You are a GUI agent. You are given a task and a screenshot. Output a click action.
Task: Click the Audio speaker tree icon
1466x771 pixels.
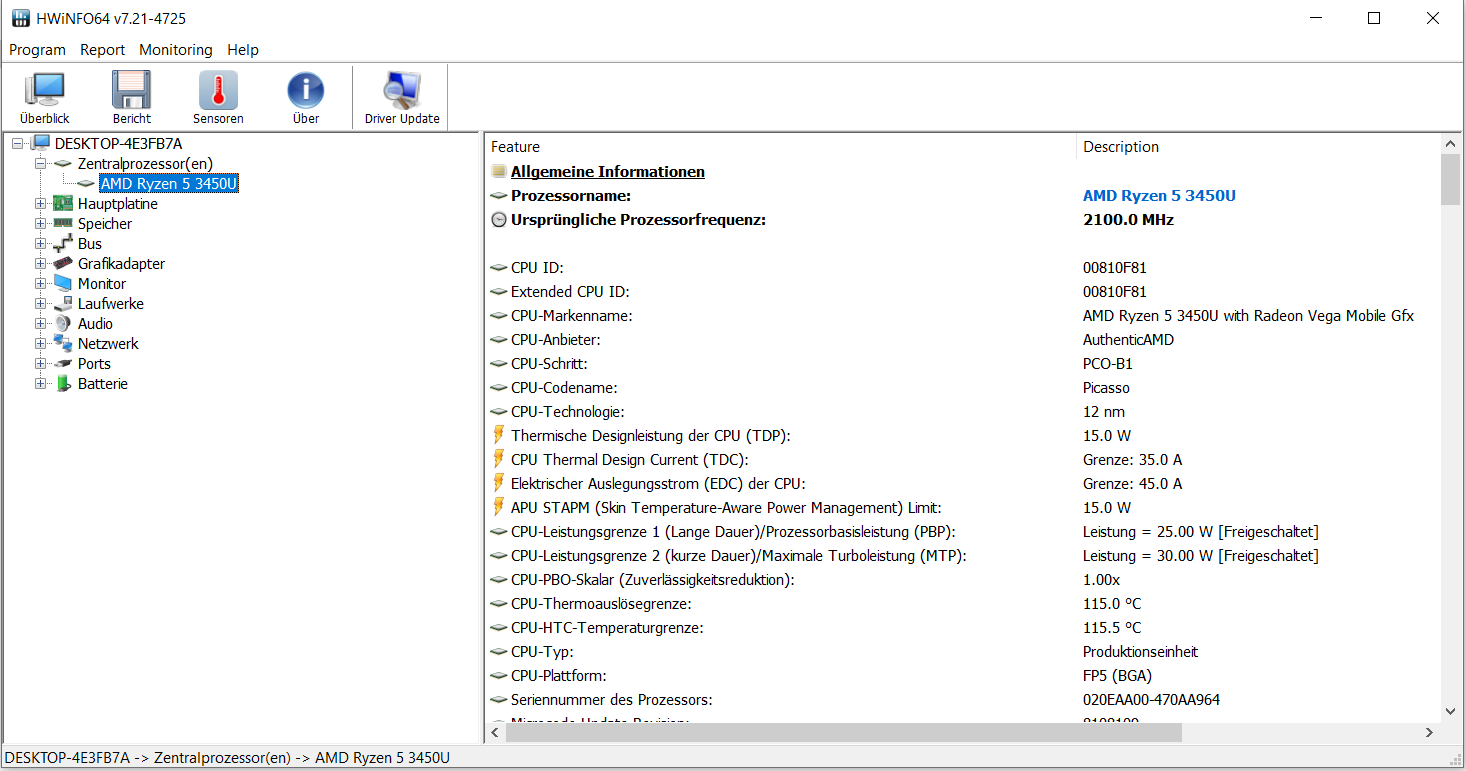pos(63,324)
